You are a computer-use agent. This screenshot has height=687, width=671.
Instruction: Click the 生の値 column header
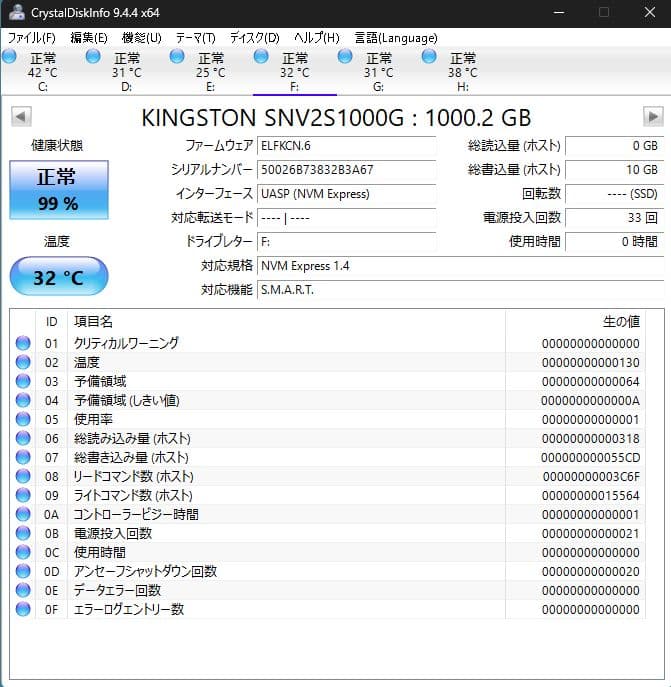coord(621,322)
